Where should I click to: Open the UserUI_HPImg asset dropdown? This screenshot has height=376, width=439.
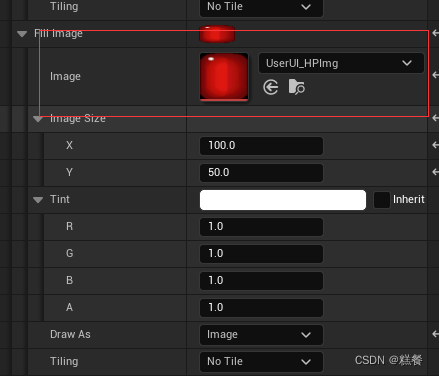[341, 63]
